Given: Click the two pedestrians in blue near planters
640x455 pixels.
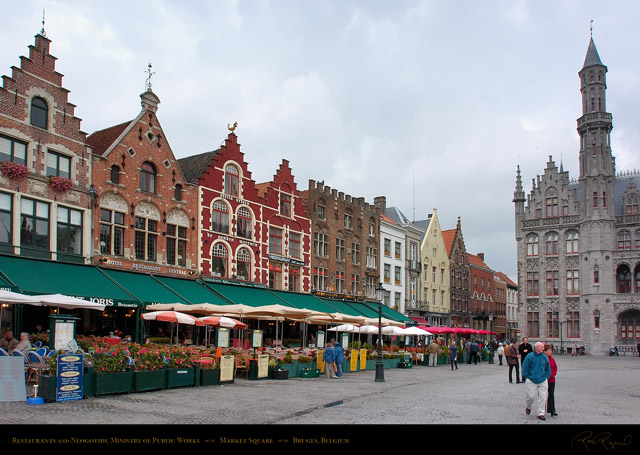Looking at the screenshot, I should click(333, 358).
